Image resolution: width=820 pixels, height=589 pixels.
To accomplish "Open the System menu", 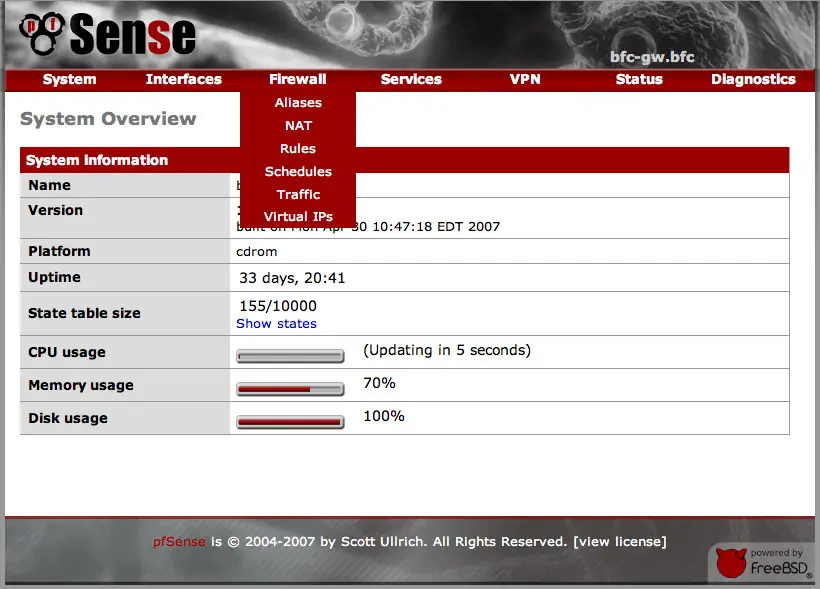I will tap(69, 79).
